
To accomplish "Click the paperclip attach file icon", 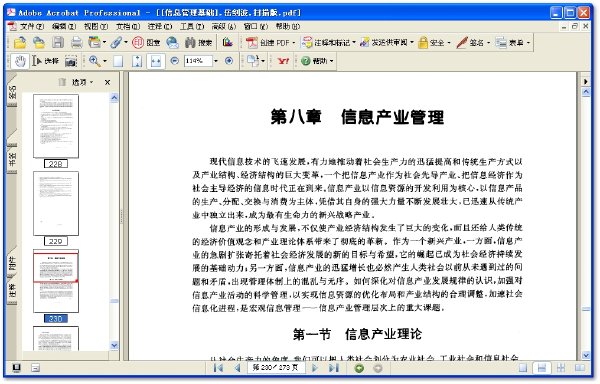I will pos(116,42).
